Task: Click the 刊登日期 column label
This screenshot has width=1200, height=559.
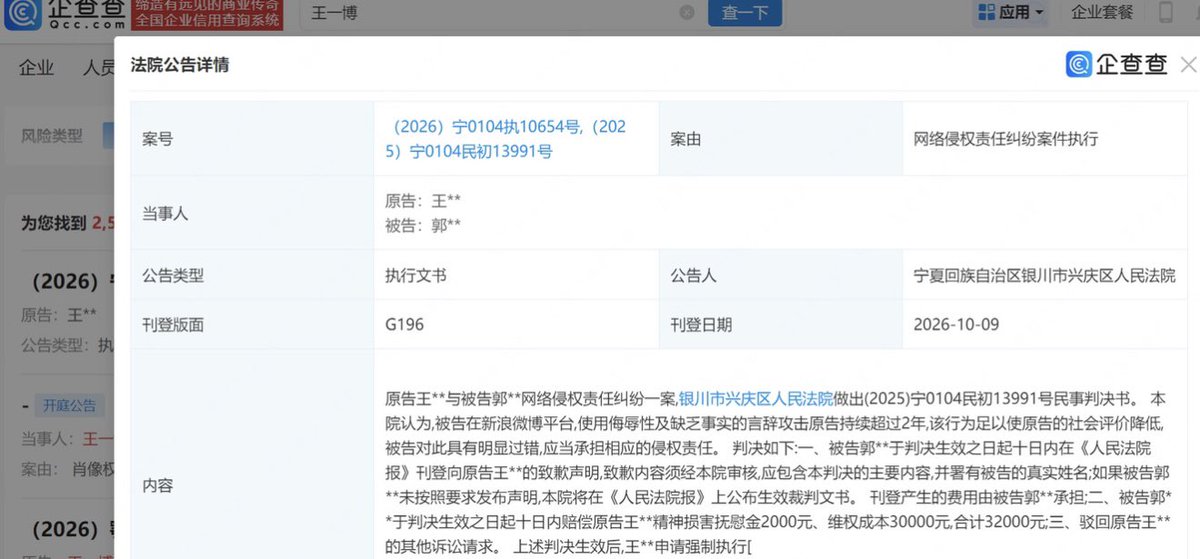Action: 701,325
